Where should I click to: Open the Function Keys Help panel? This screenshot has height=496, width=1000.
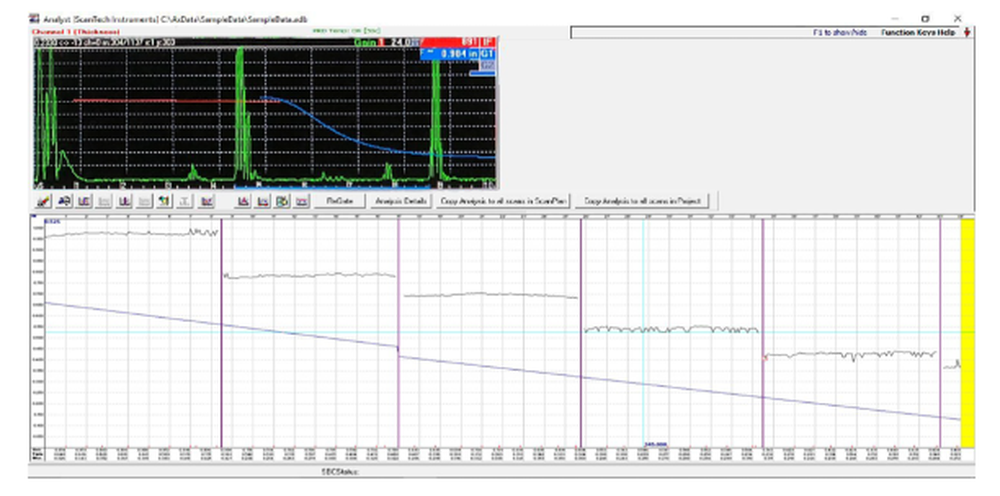[917, 33]
